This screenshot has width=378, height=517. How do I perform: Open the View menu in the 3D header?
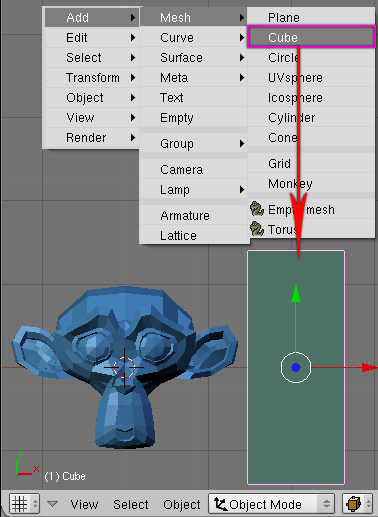click(x=84, y=504)
